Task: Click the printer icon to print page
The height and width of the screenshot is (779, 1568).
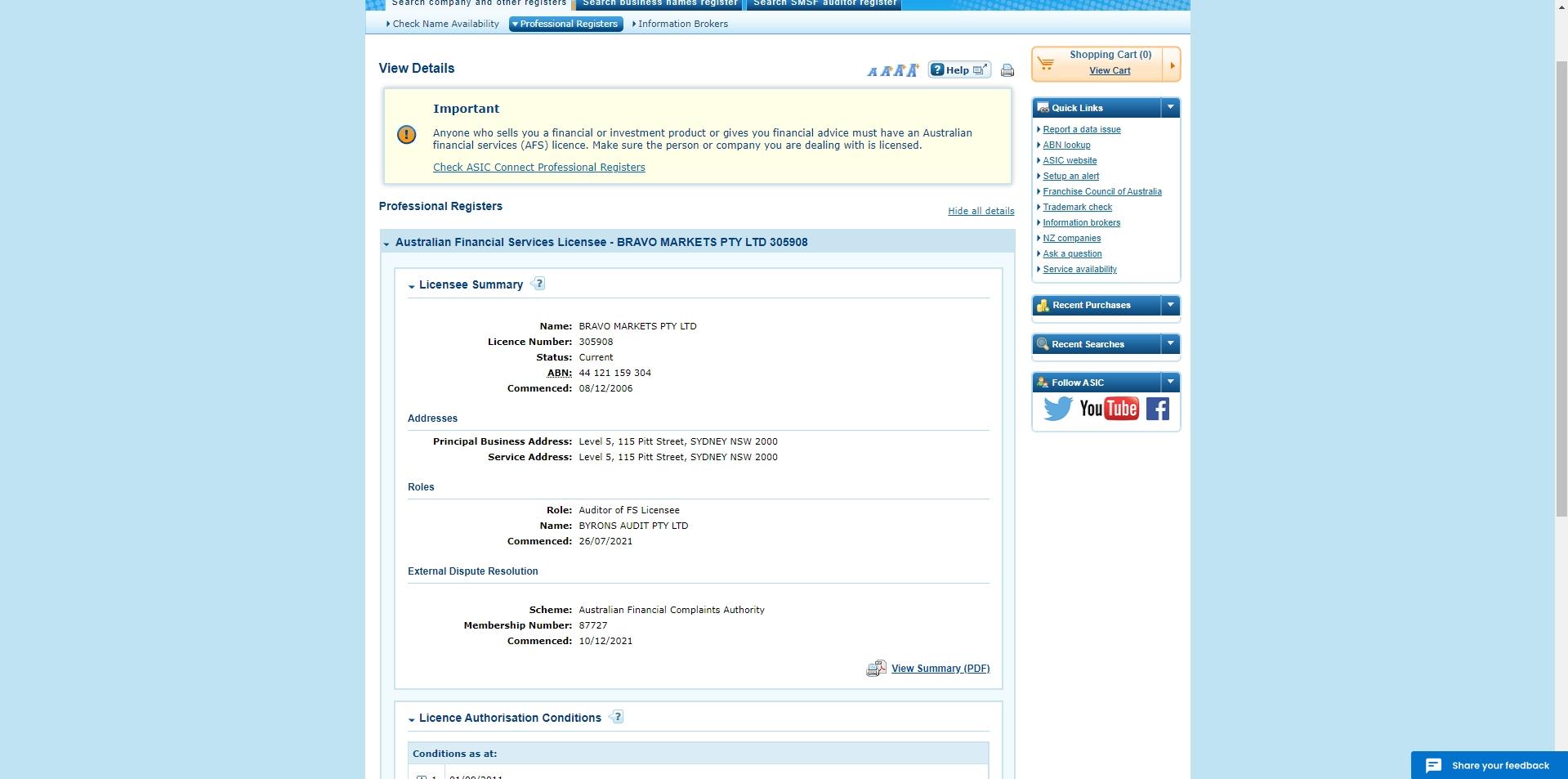Action: click(x=1007, y=70)
